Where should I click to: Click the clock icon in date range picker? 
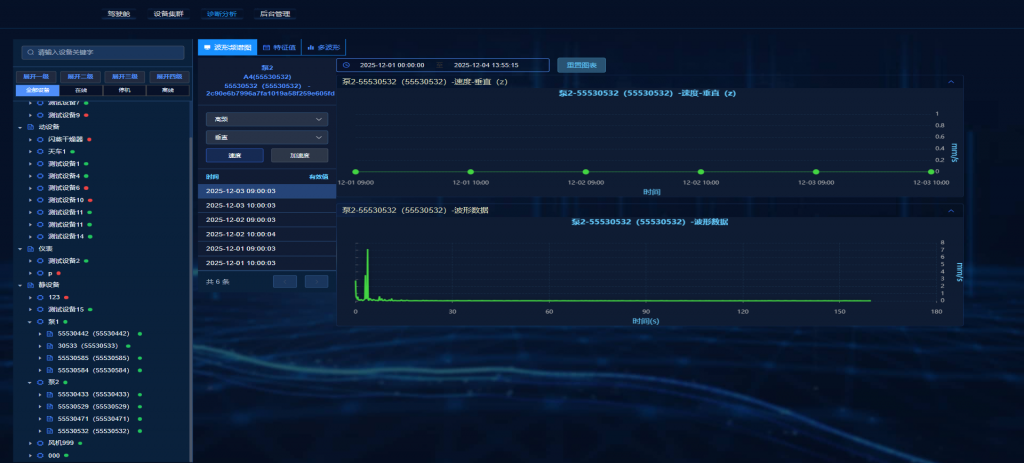point(346,65)
